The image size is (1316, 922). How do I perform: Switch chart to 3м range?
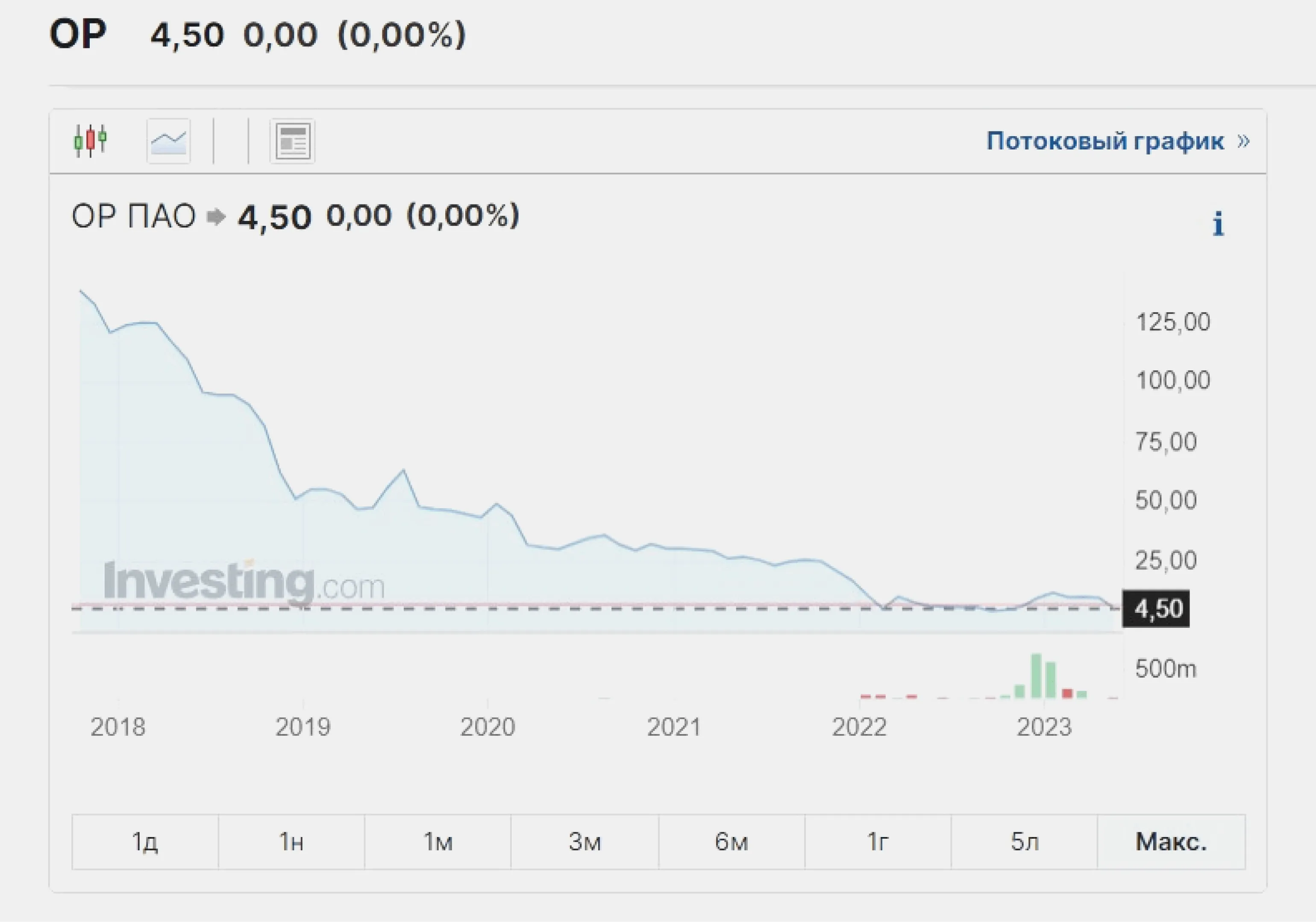[585, 842]
